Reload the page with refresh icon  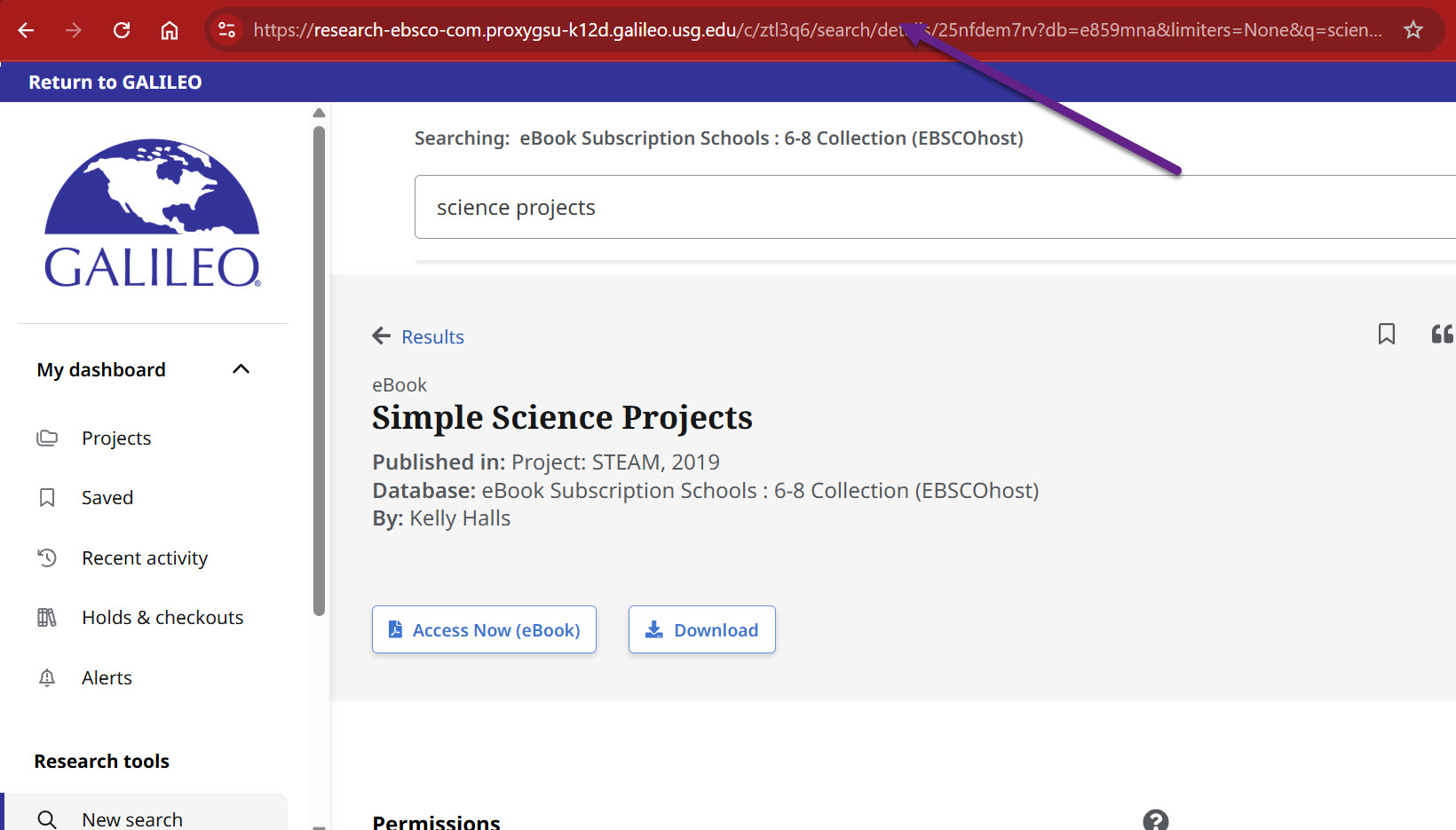[x=122, y=30]
